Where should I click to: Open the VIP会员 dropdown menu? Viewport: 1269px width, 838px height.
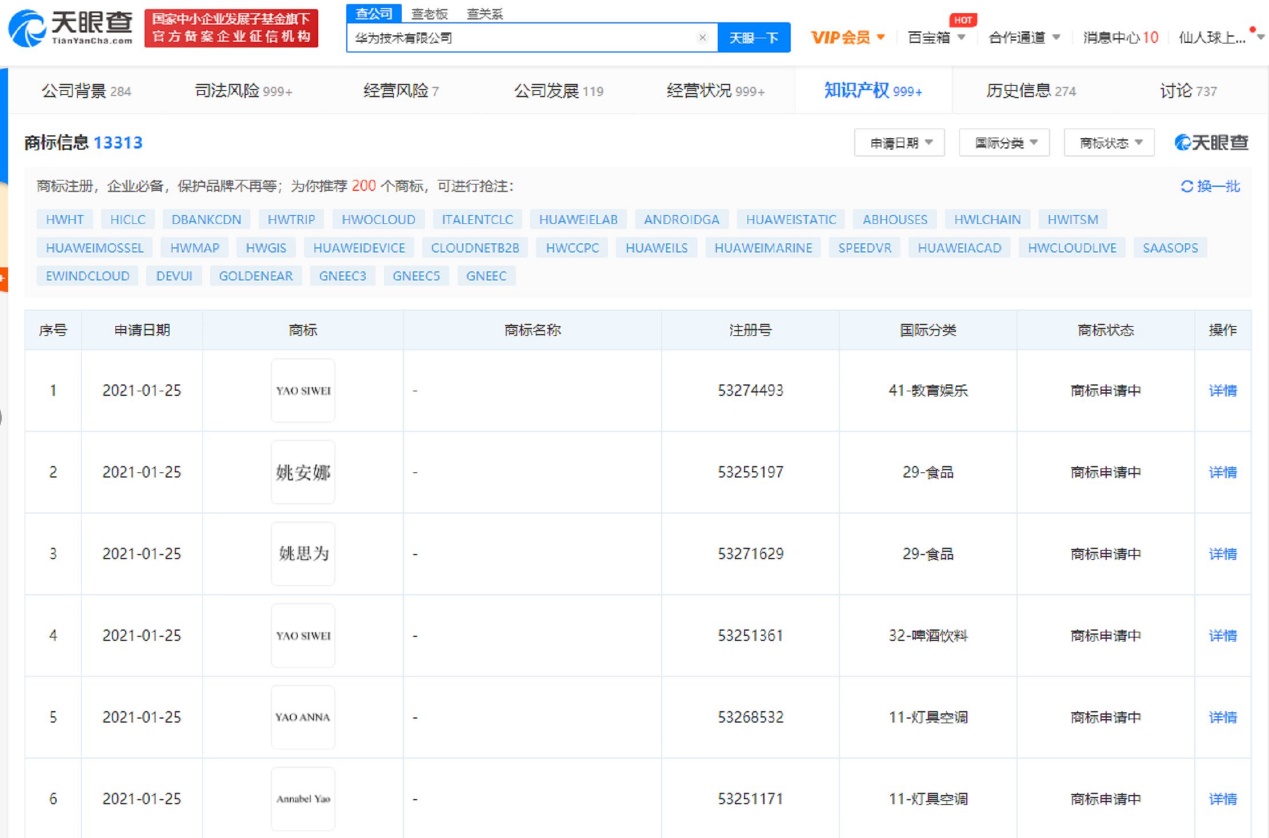click(x=847, y=38)
